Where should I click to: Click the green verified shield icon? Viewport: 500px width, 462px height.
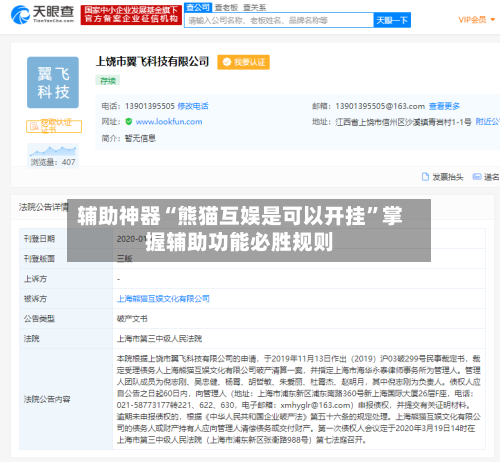click(129, 122)
